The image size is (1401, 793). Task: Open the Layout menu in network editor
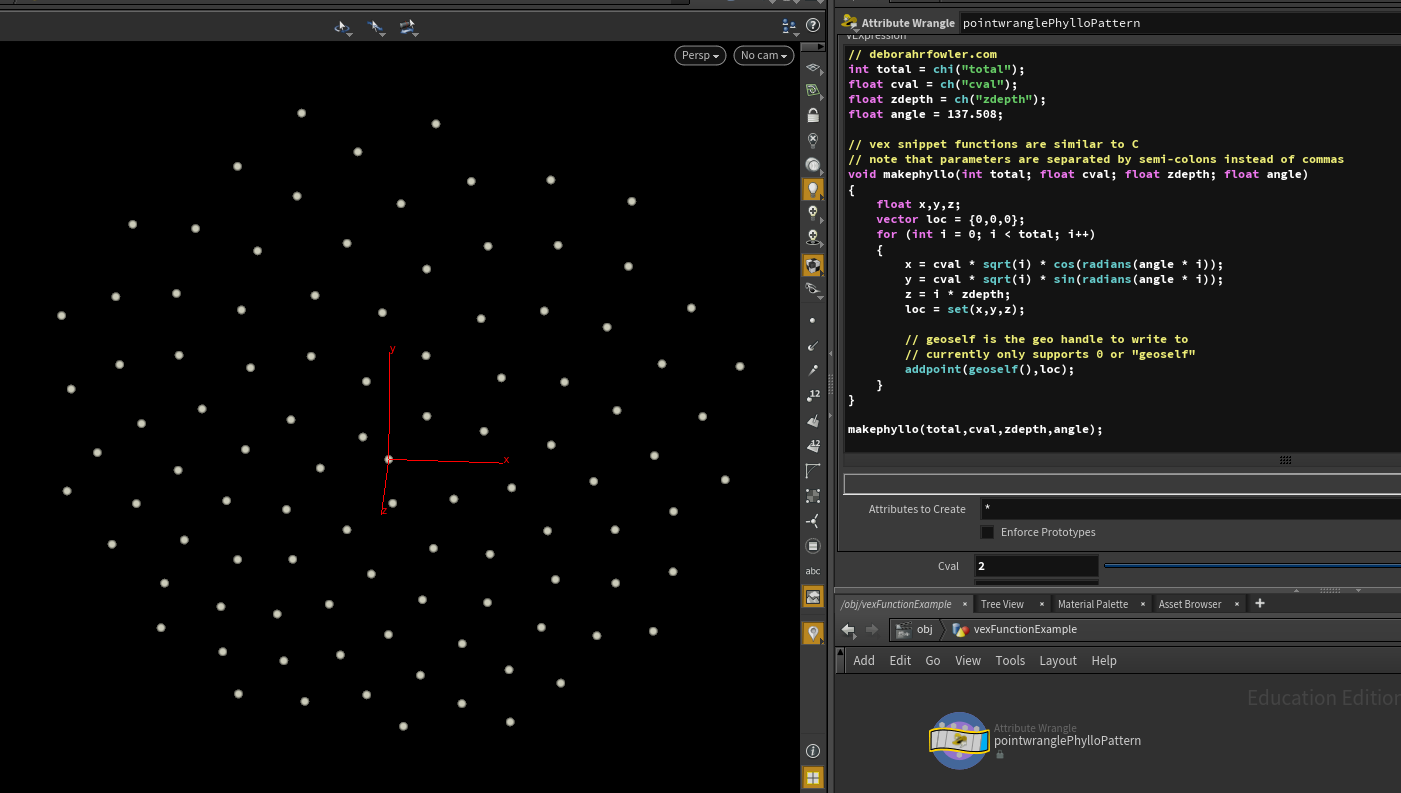[1057, 661]
